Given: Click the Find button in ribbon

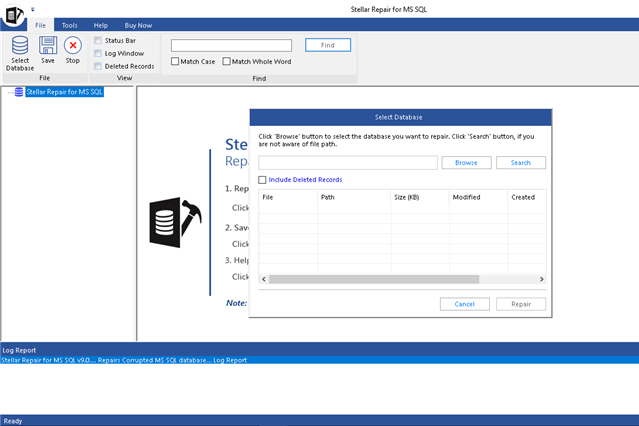Looking at the screenshot, I should 328,45.
